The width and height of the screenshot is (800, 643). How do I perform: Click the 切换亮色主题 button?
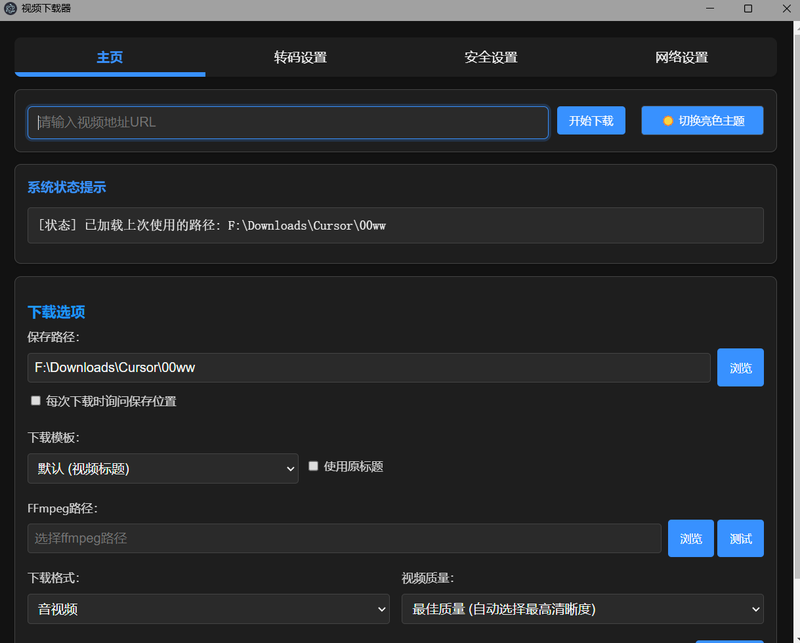pyautogui.click(x=702, y=120)
